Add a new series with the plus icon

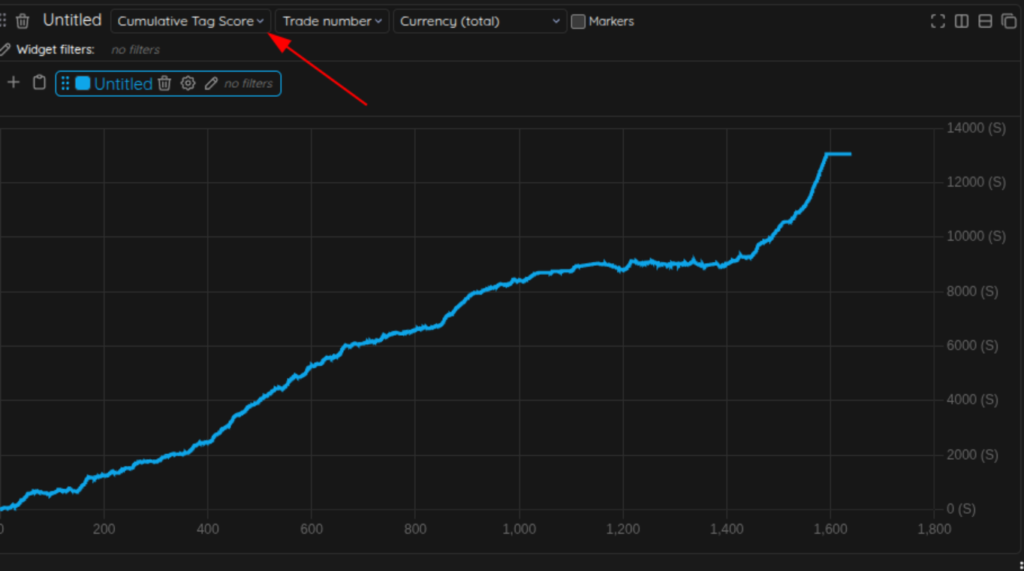tap(14, 83)
